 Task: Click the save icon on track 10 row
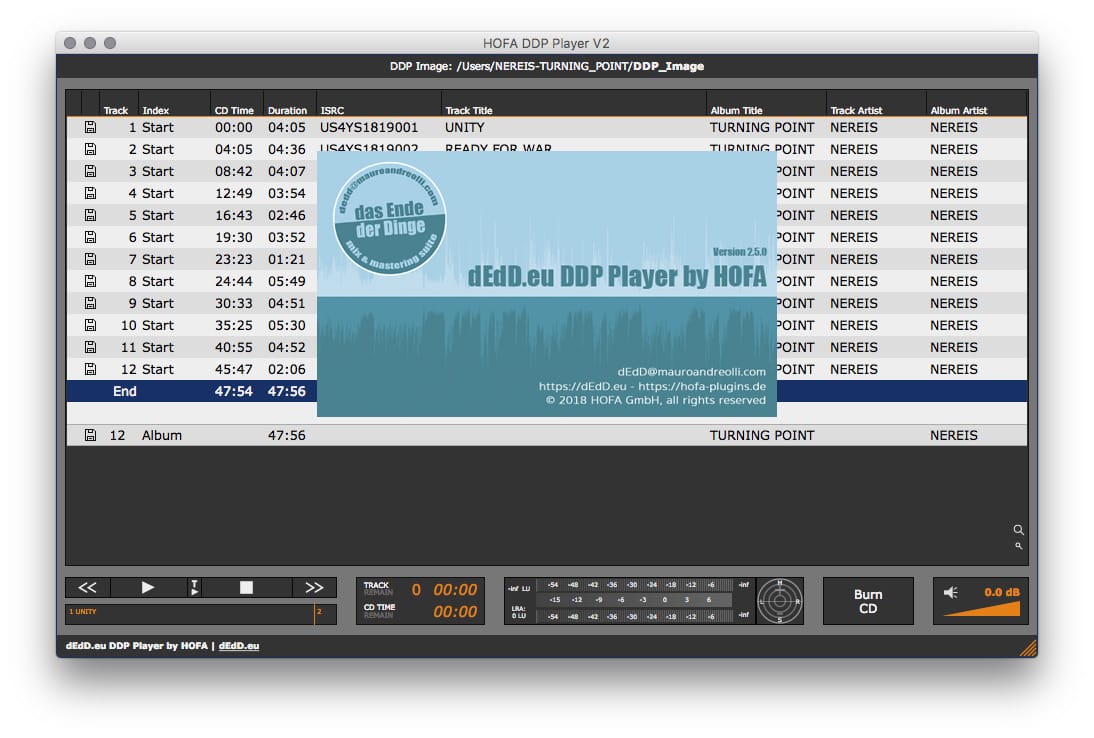(x=90, y=324)
